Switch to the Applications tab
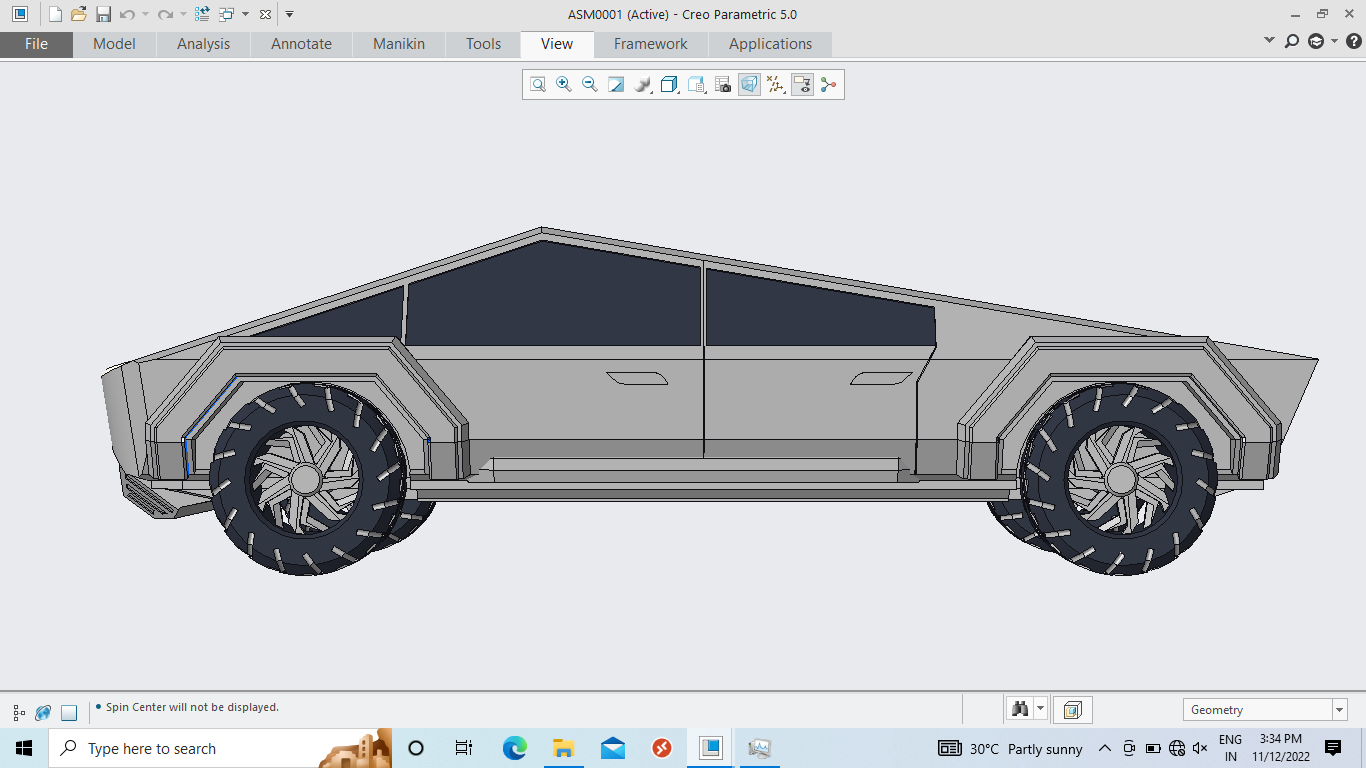Screen dimensions: 1366x768 pyautogui.click(x=770, y=44)
